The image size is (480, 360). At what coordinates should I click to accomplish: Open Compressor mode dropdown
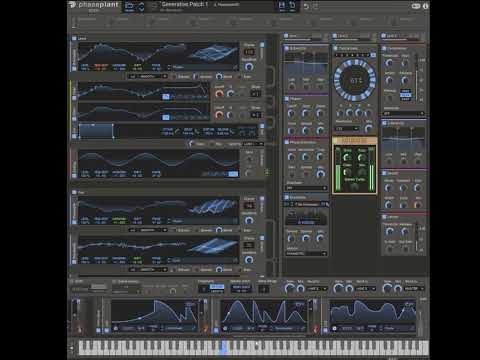click(404, 114)
